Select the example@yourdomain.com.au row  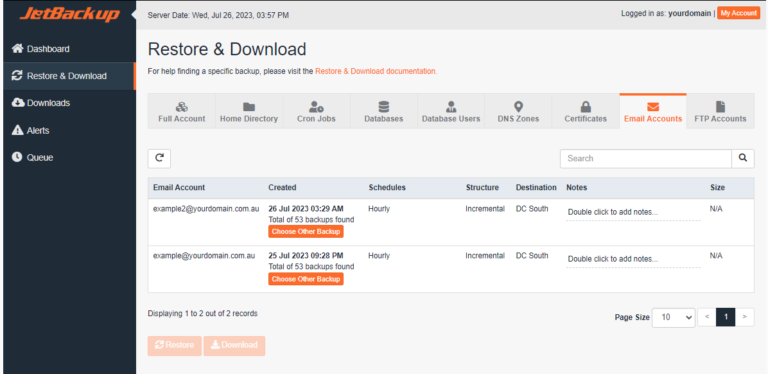coord(451,269)
